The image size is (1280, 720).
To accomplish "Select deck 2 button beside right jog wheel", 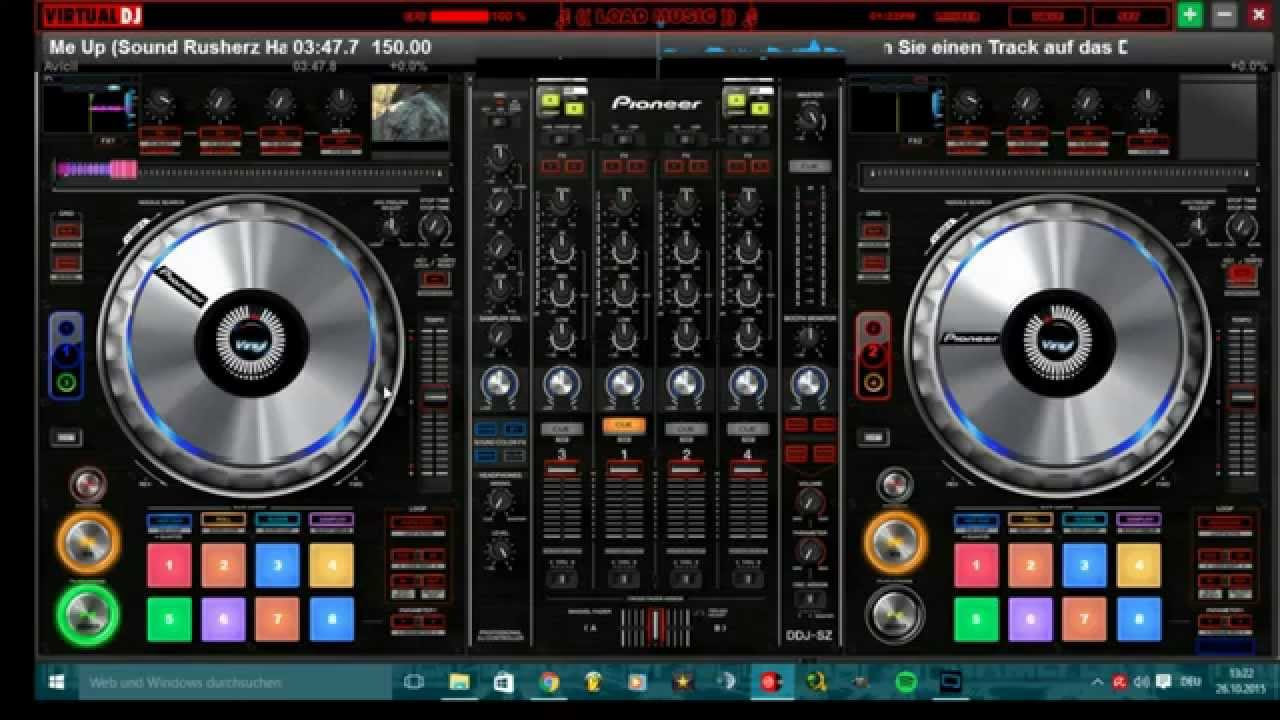I will point(873,353).
